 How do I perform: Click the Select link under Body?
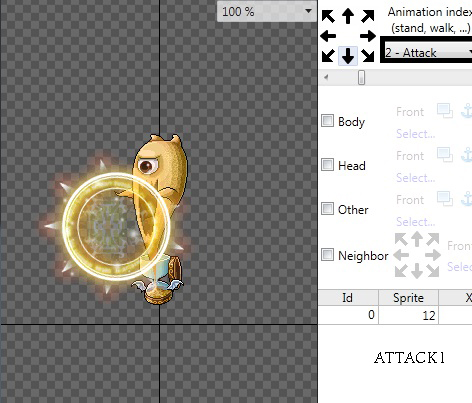coord(415,134)
